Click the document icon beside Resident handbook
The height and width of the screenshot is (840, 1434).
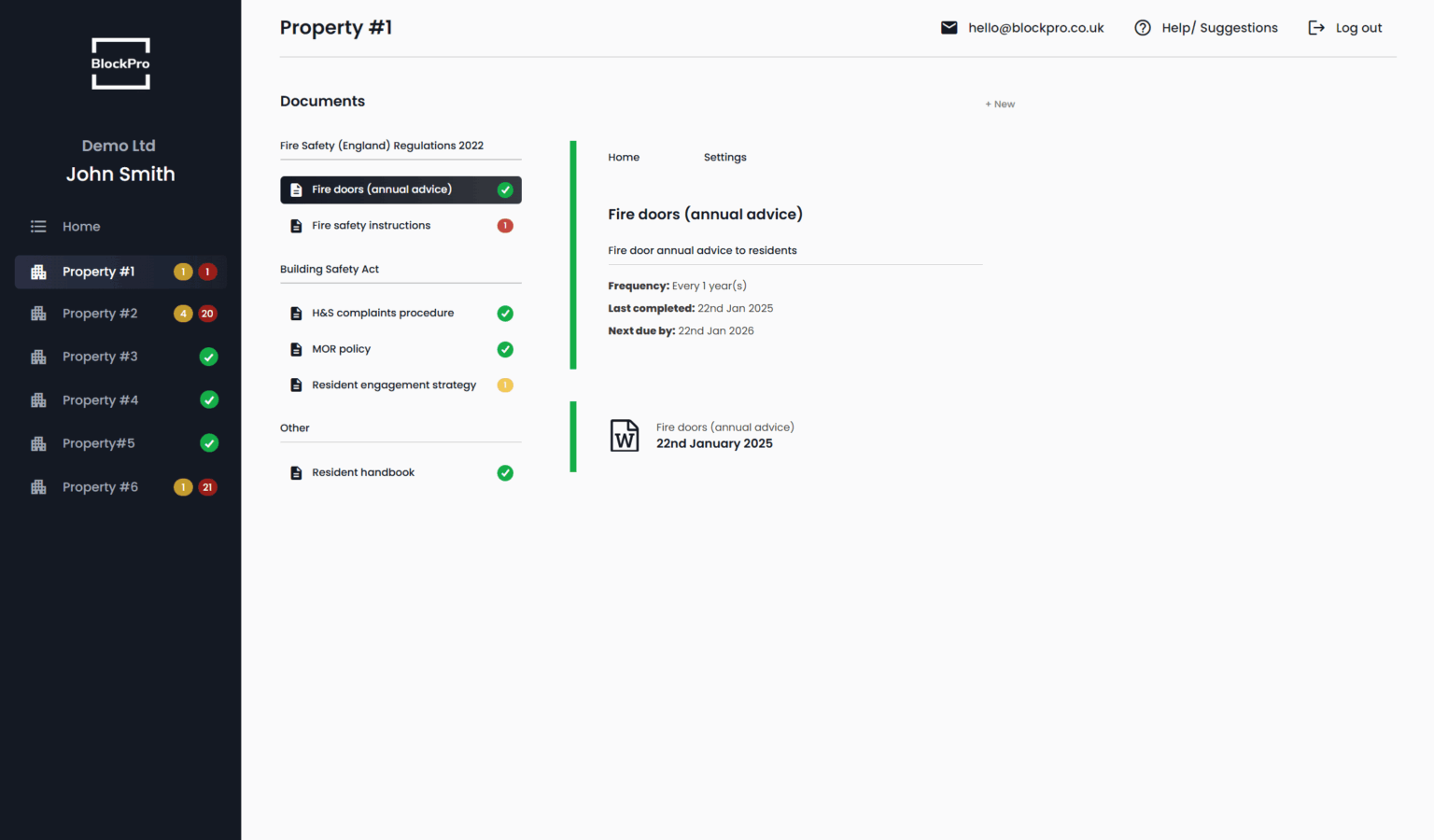point(296,472)
